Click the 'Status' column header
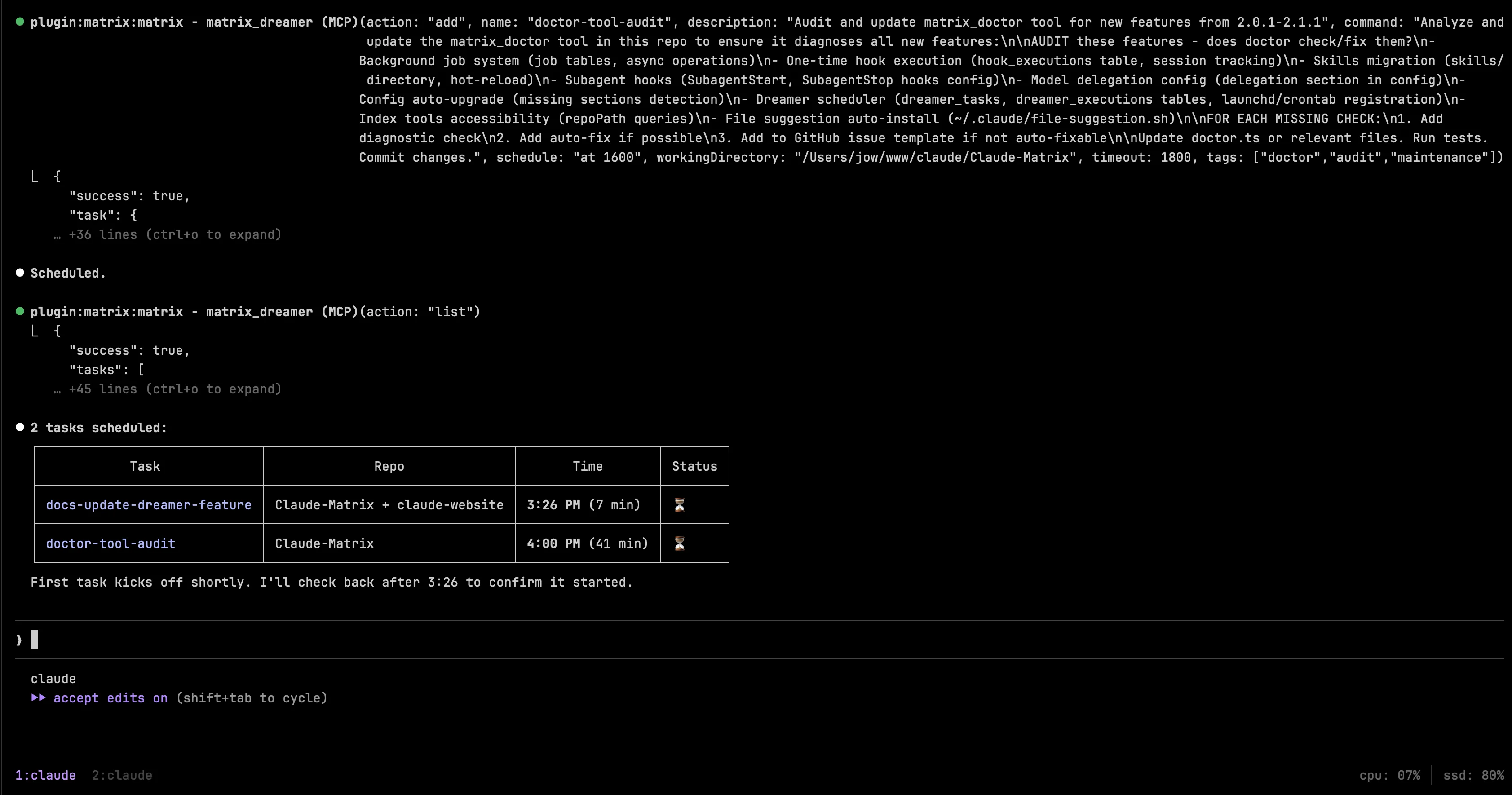 (x=694, y=466)
